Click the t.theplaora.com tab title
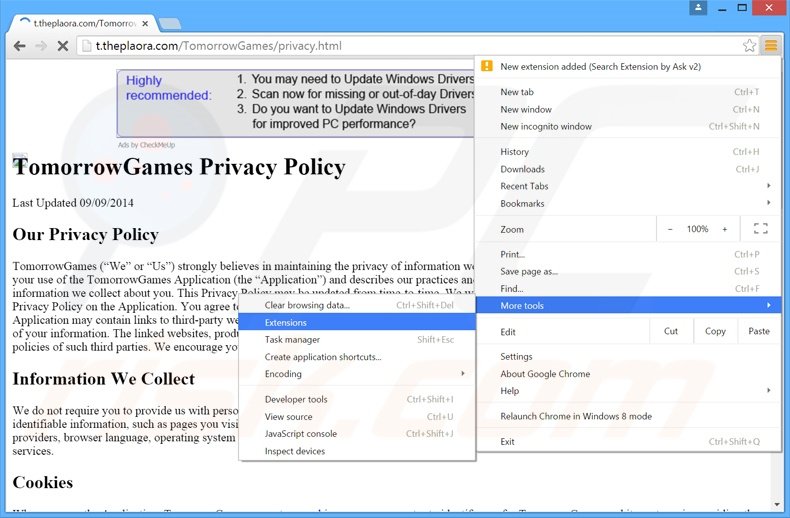The height and width of the screenshot is (518, 790). click(x=84, y=23)
